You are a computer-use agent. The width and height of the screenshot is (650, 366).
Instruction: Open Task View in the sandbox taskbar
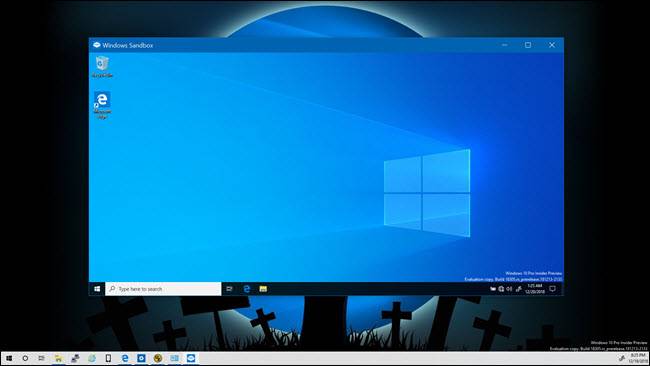[x=229, y=289]
